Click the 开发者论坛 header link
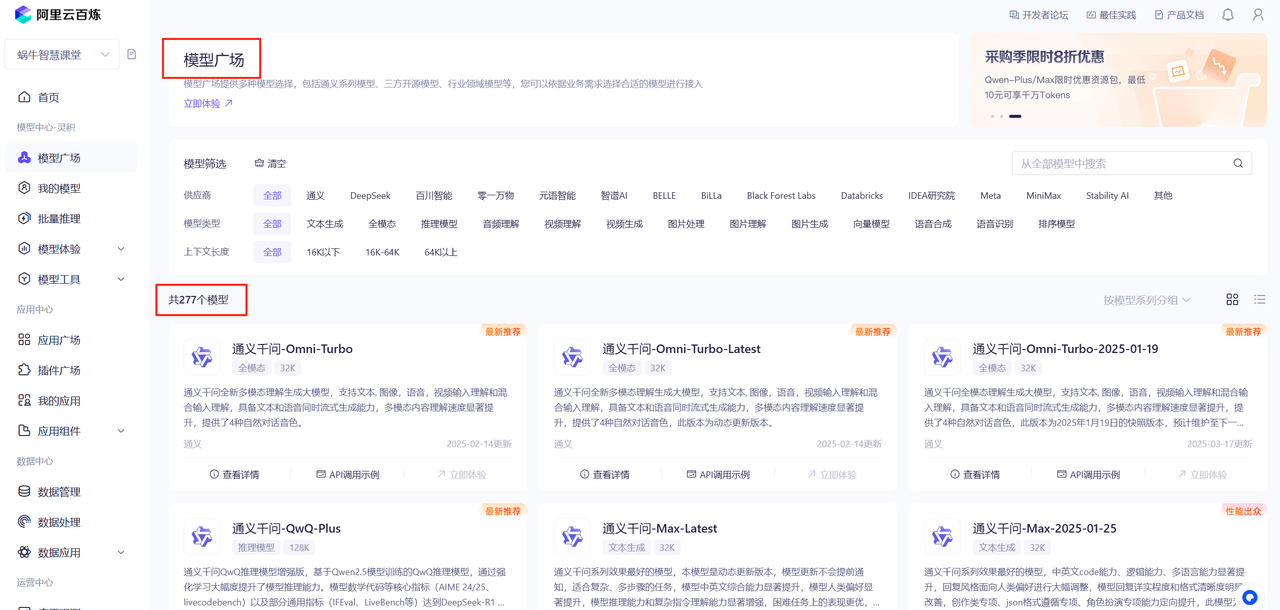This screenshot has width=1280, height=610. (x=1039, y=15)
